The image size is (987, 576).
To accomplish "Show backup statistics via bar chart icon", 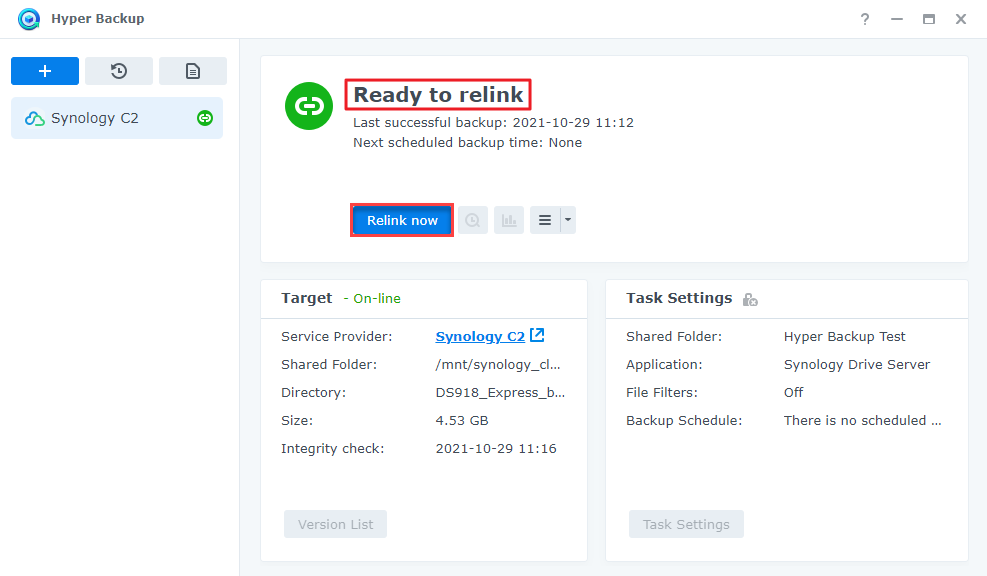I will [509, 220].
